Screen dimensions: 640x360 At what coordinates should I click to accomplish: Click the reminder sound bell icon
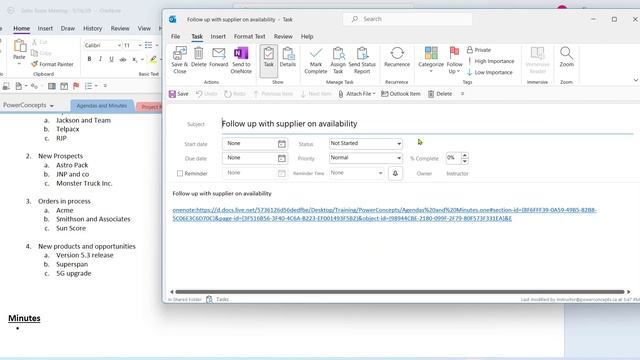(x=395, y=173)
